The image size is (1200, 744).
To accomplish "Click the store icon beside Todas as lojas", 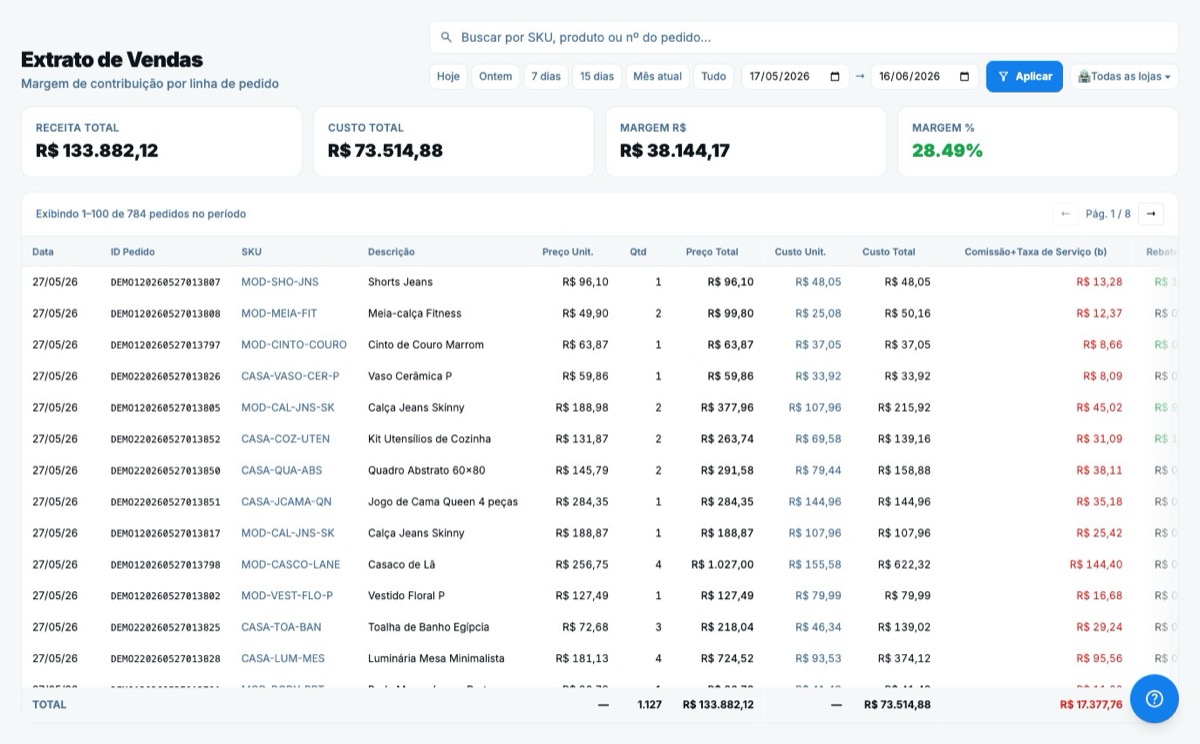I will pos(1084,77).
